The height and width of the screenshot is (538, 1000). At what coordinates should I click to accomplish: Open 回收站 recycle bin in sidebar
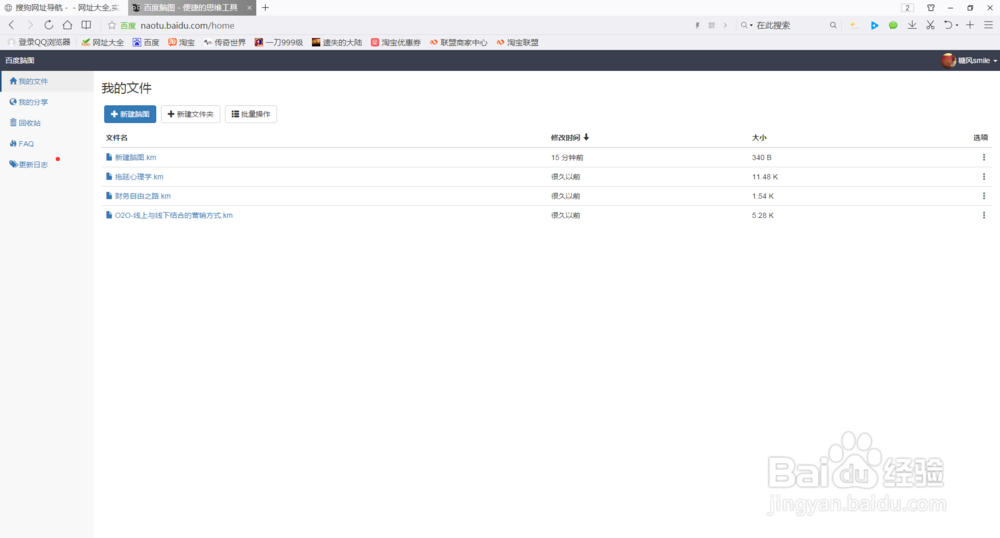coord(26,123)
